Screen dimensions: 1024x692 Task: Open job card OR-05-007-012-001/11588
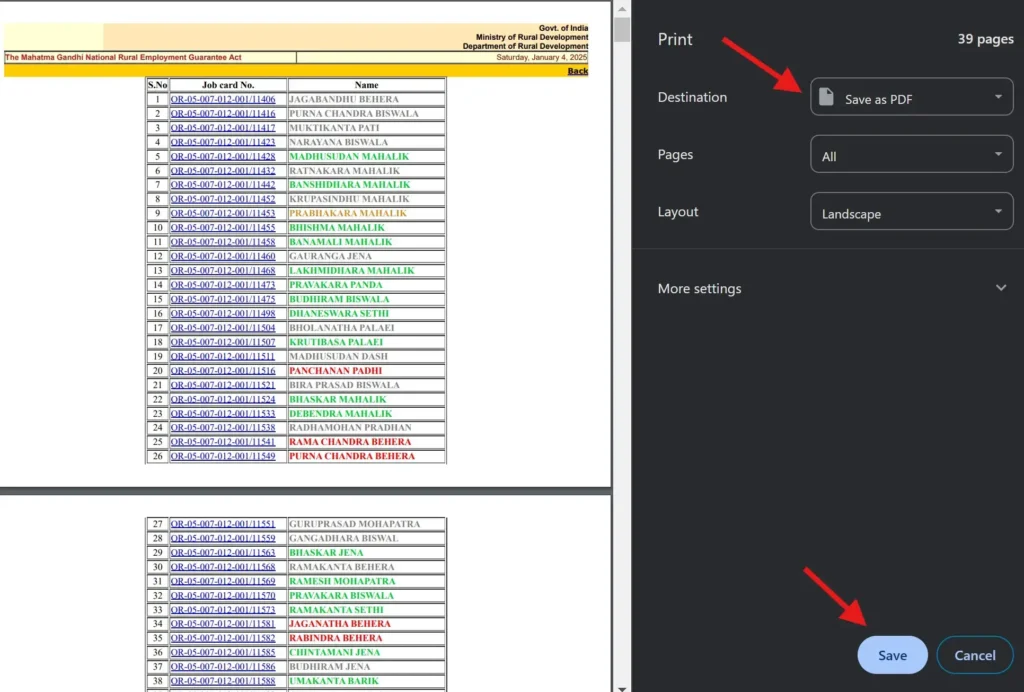pyautogui.click(x=223, y=682)
